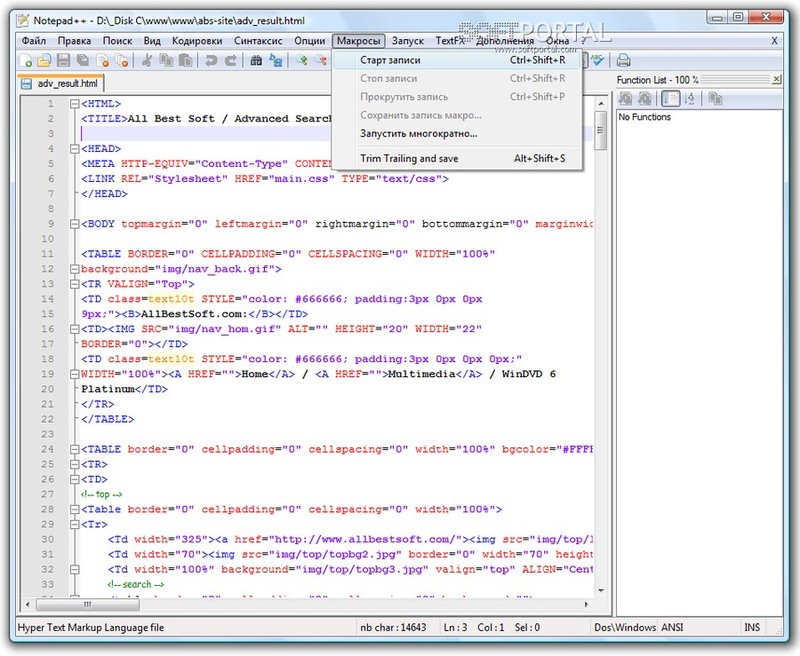Collapse the <TR> fold on line 25
800x656 pixels.
point(74,464)
